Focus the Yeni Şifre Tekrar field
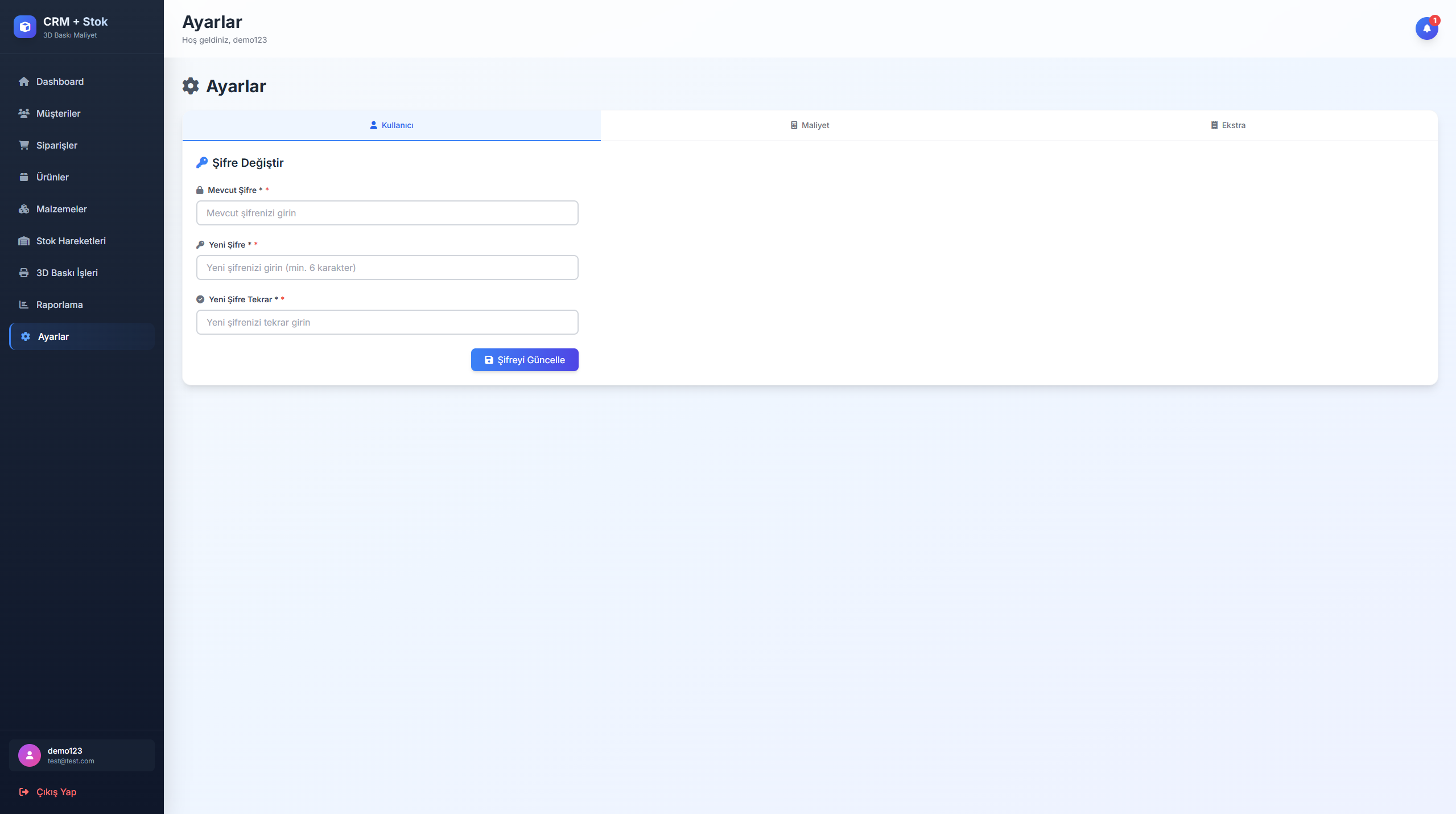 point(387,322)
